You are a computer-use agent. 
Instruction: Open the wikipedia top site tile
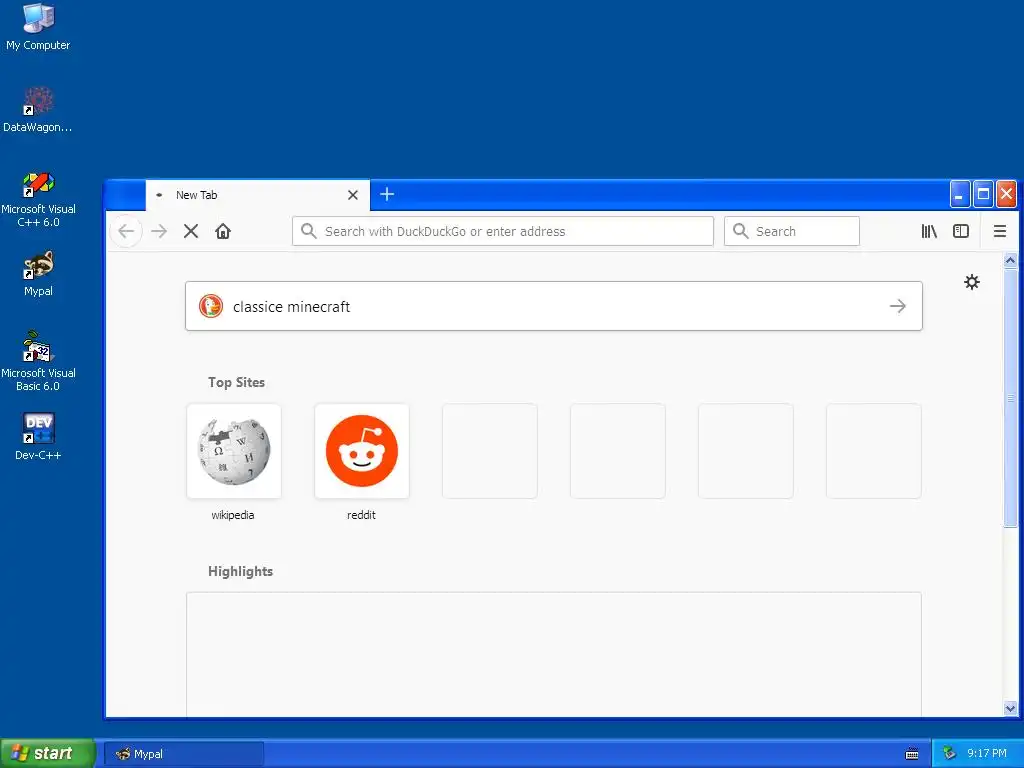pos(234,451)
